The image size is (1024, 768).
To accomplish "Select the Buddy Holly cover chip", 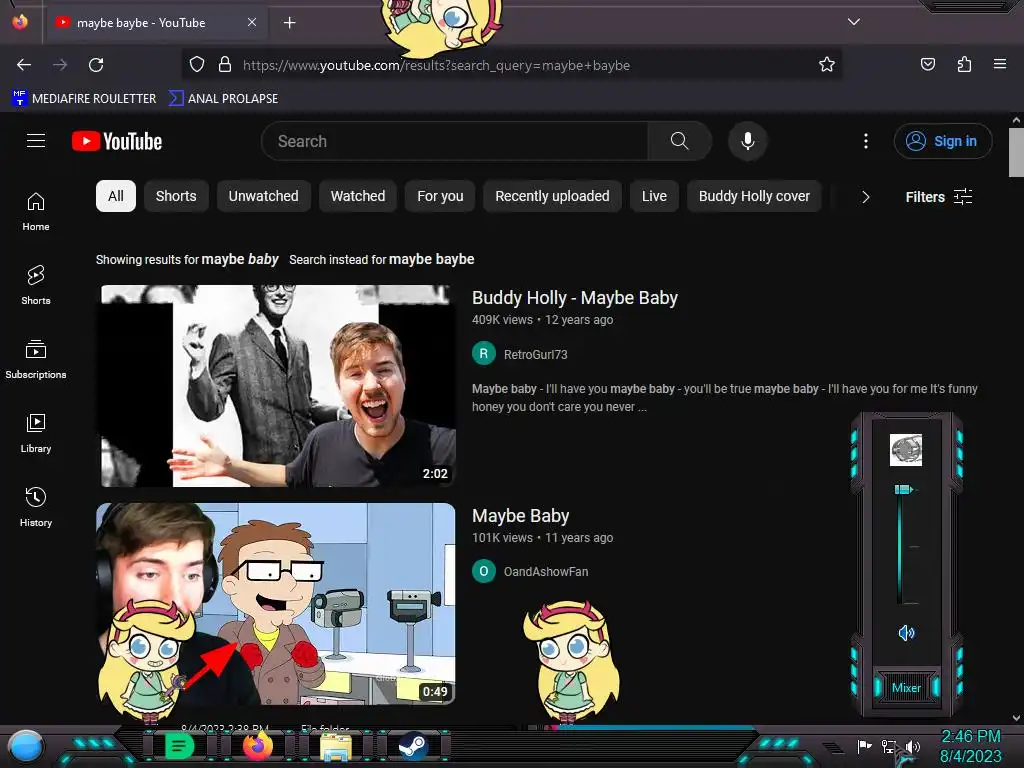I will click(x=754, y=196).
